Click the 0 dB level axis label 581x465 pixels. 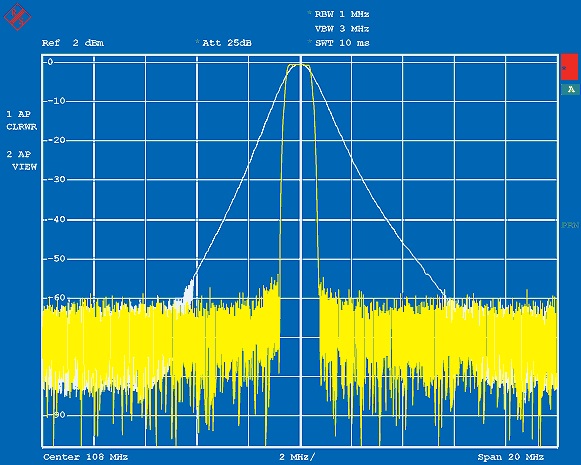[50, 62]
